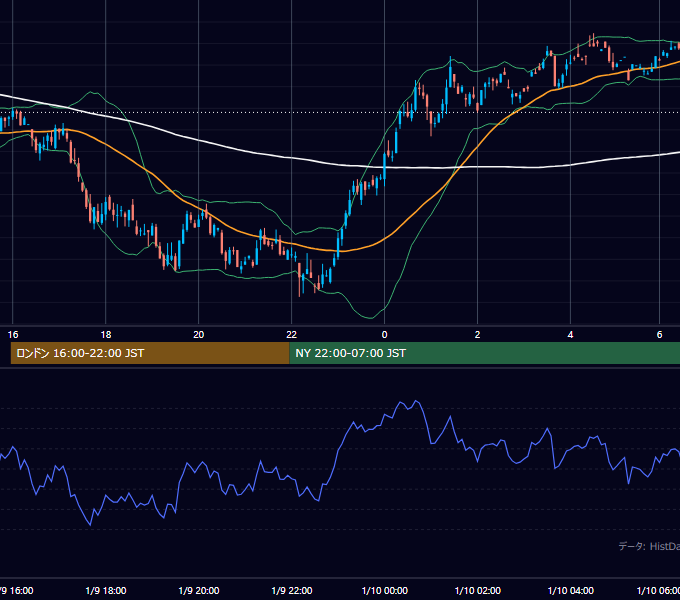Click the 1/9 22:00 date label
This screenshot has width=680, height=600.
[291, 590]
